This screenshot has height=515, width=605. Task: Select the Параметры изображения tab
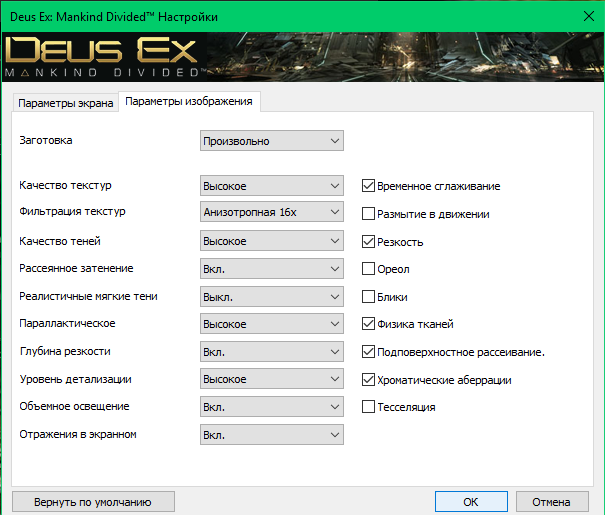click(189, 101)
